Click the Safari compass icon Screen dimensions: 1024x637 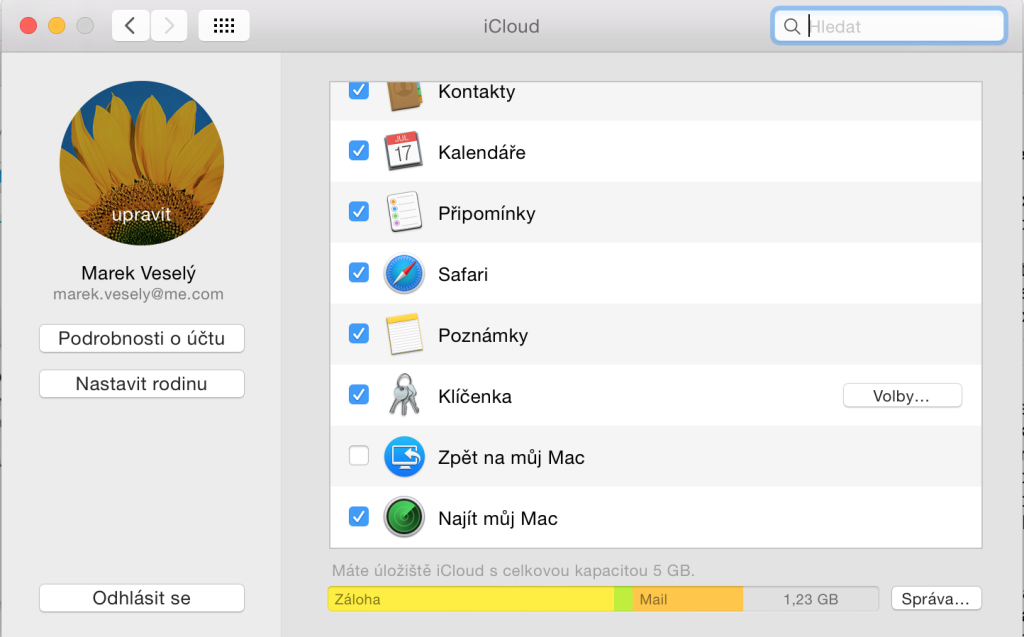coord(404,273)
